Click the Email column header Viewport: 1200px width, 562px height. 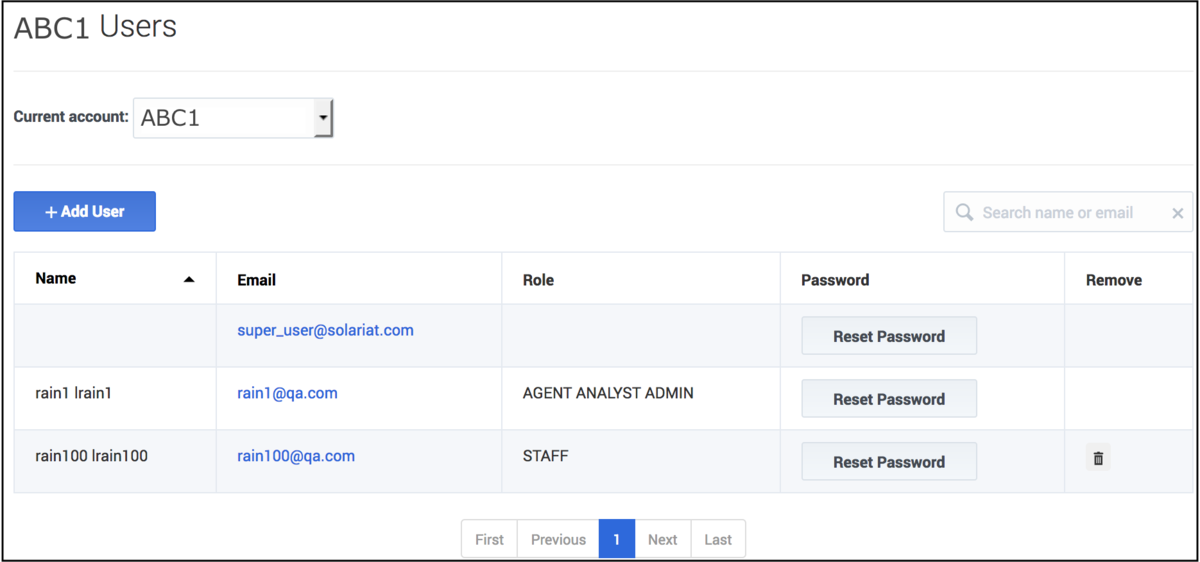(257, 280)
